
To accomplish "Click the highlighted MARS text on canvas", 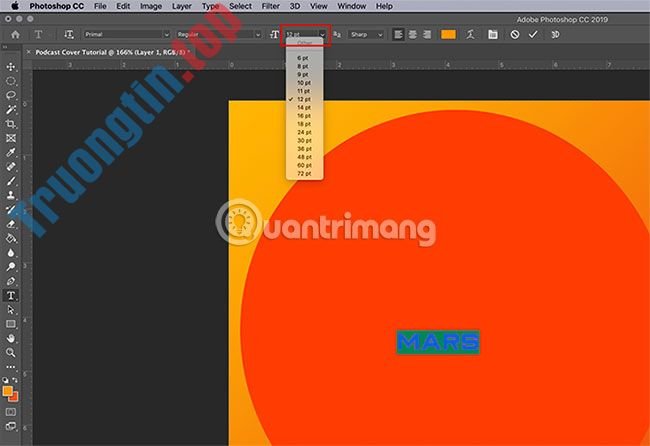I will [438, 342].
